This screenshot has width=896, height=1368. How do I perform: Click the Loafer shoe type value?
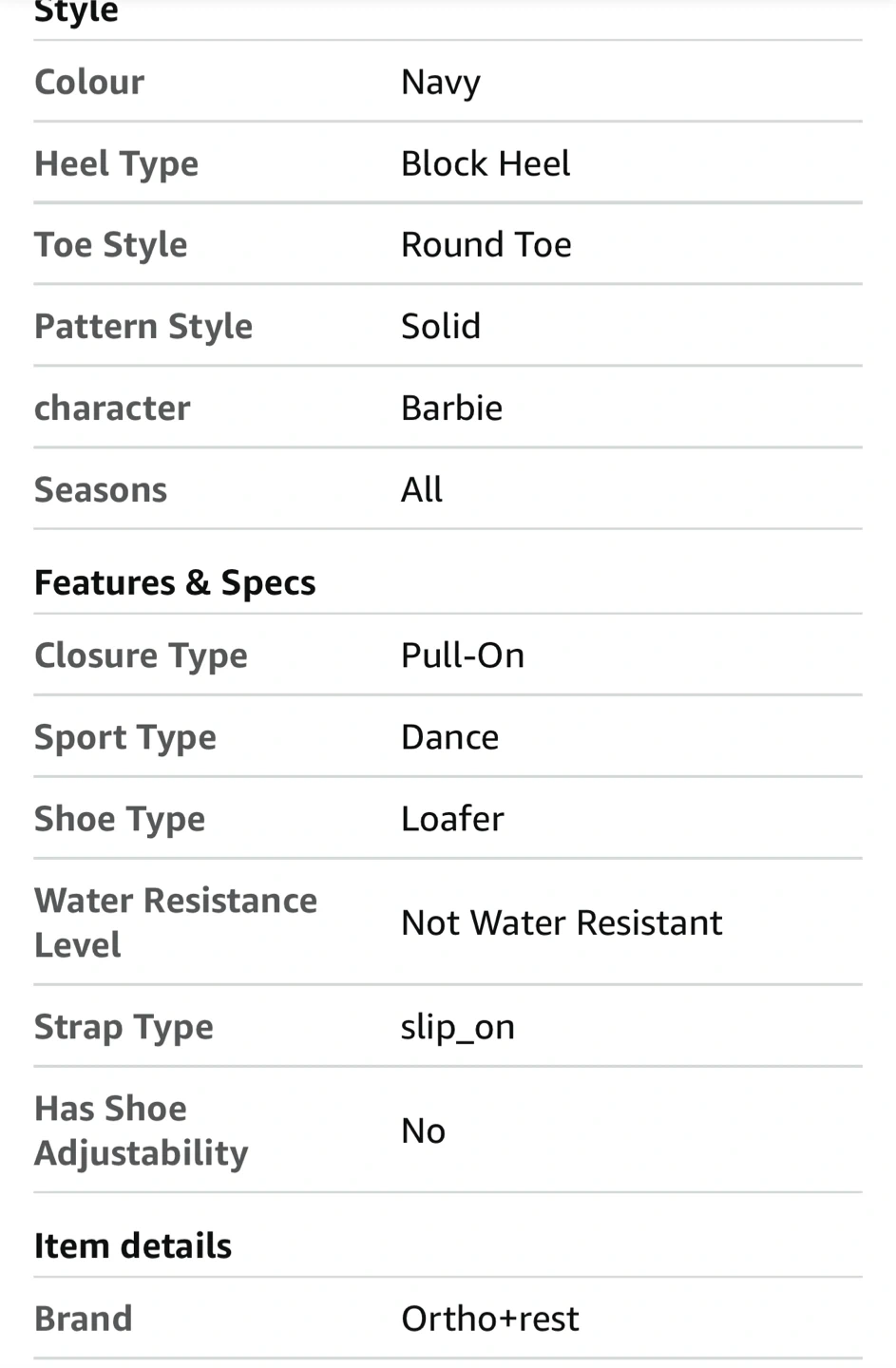coord(452,819)
